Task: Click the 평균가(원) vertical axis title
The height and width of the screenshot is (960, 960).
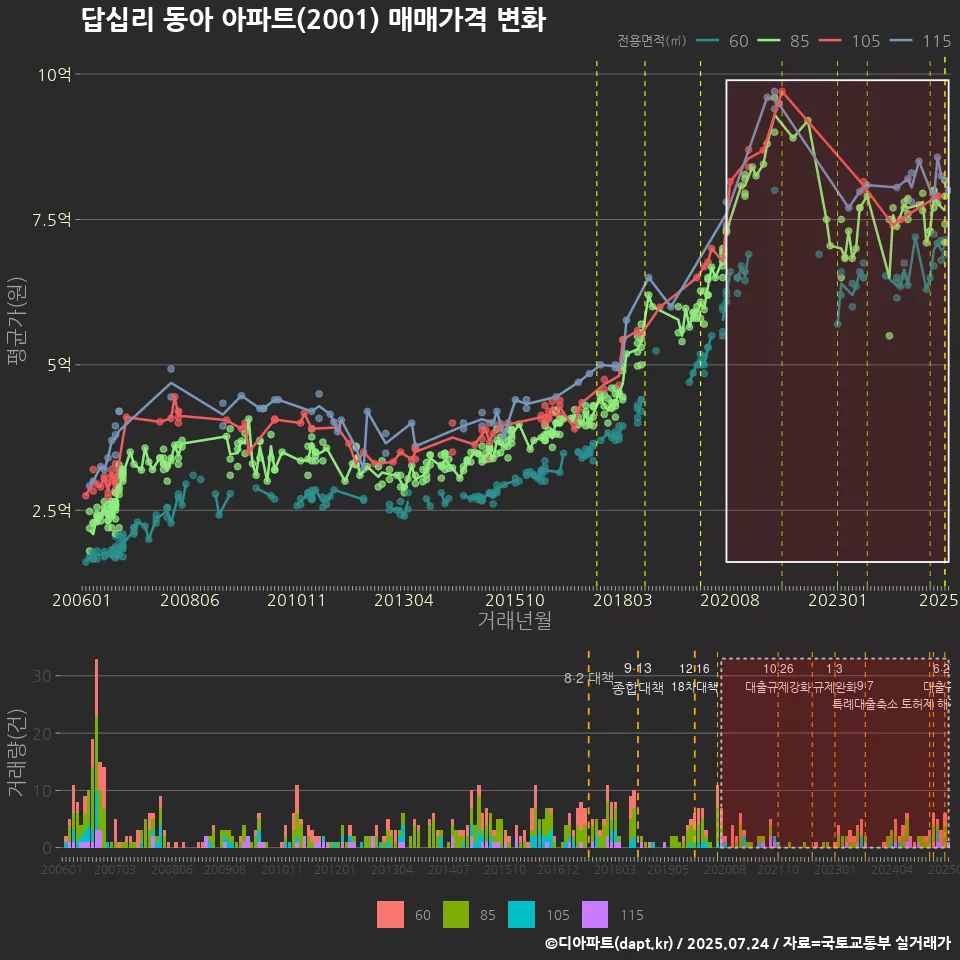Action: 16,321
